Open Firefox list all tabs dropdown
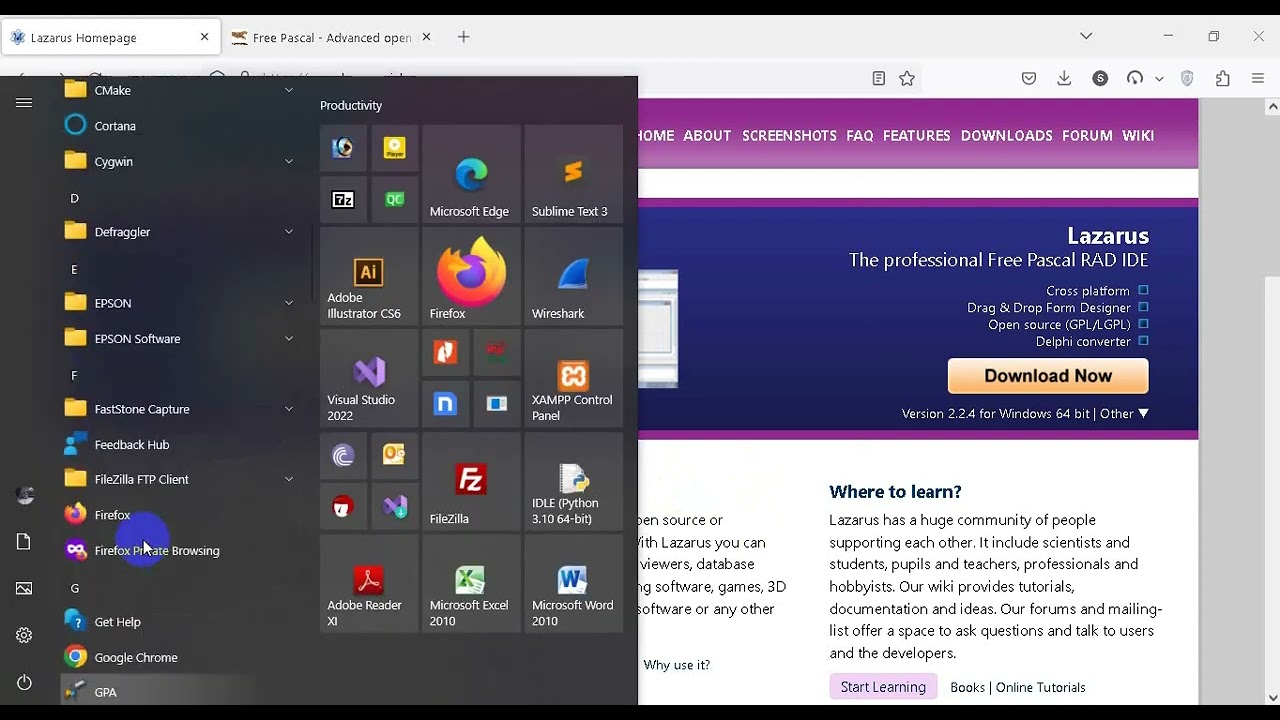Screen dimensions: 1280x720 click(1086, 36)
